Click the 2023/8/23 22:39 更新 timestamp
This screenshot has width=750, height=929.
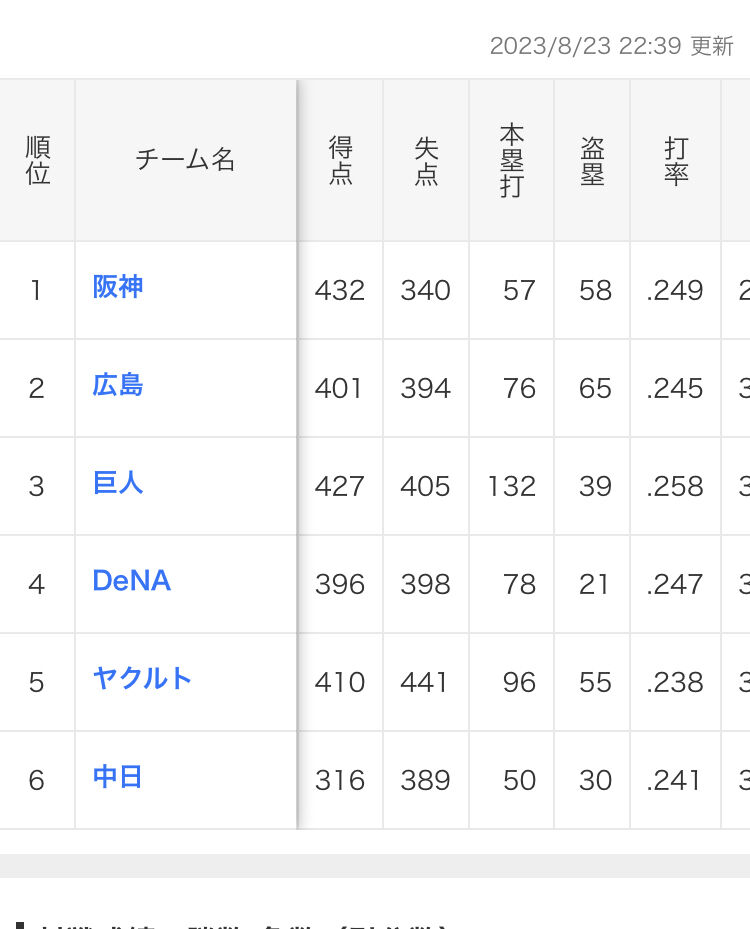pyautogui.click(x=612, y=46)
